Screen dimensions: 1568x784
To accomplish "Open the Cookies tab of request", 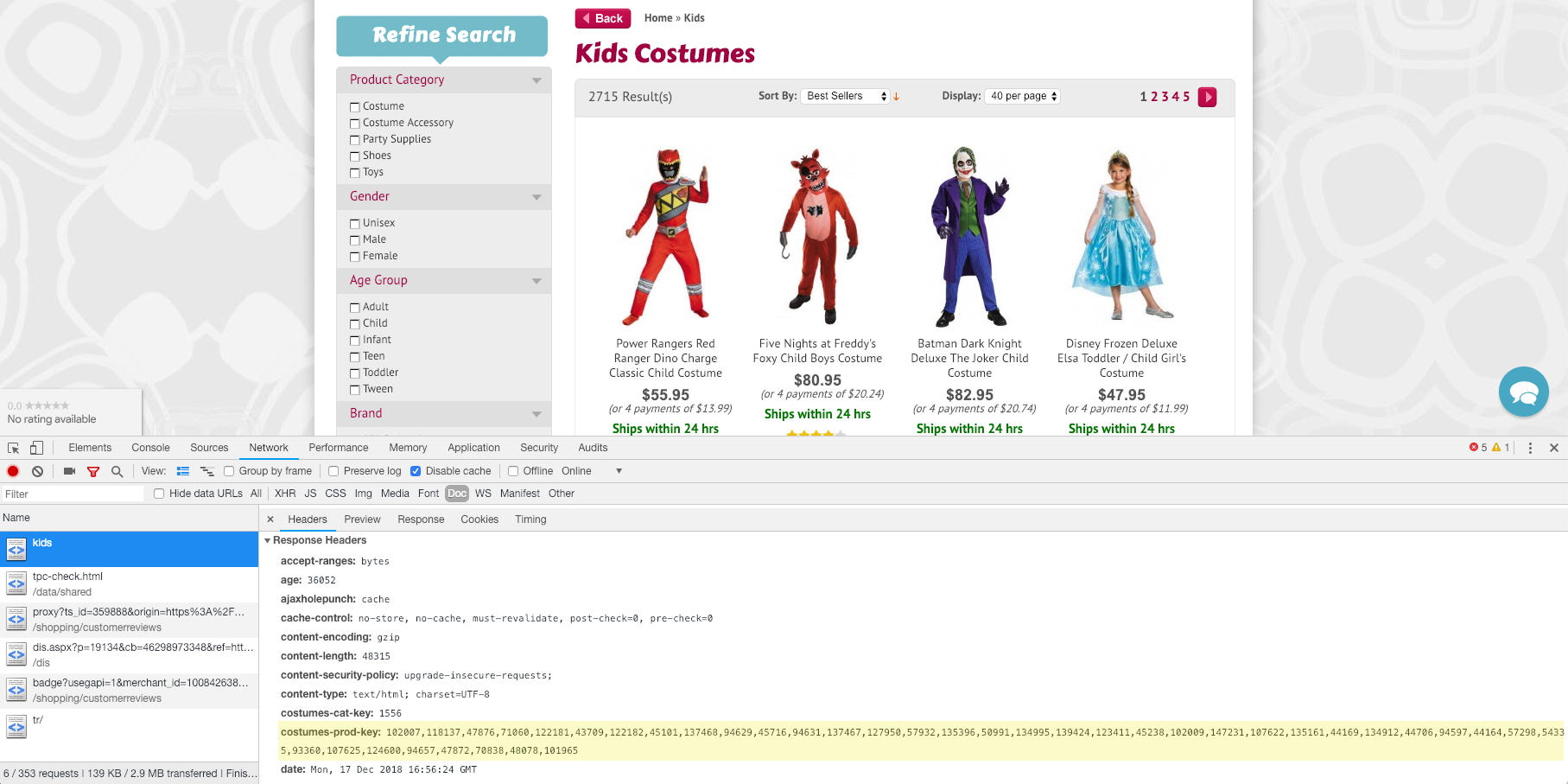I will 479,519.
